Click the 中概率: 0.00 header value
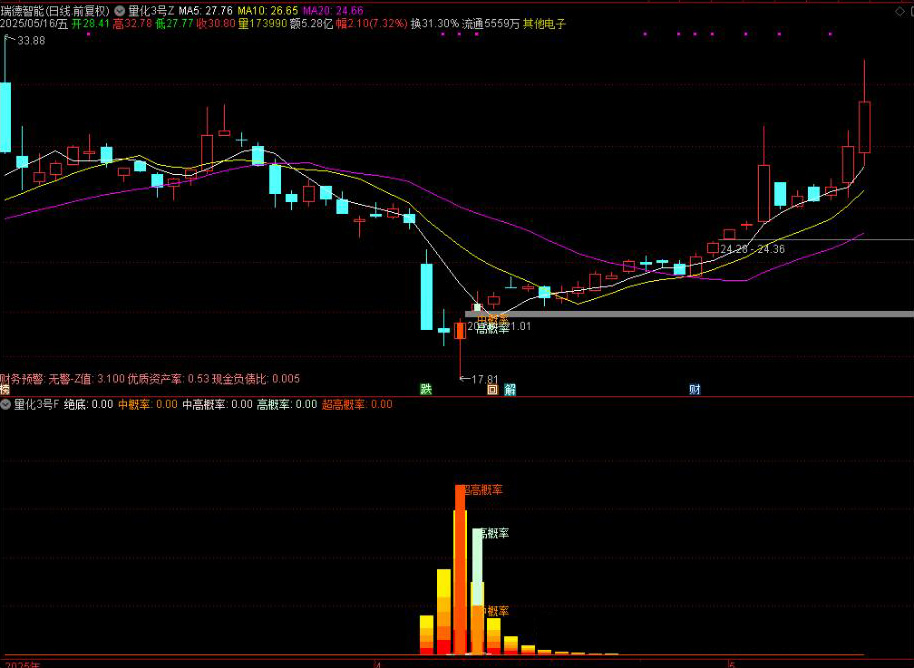The image size is (914, 668). (148, 404)
